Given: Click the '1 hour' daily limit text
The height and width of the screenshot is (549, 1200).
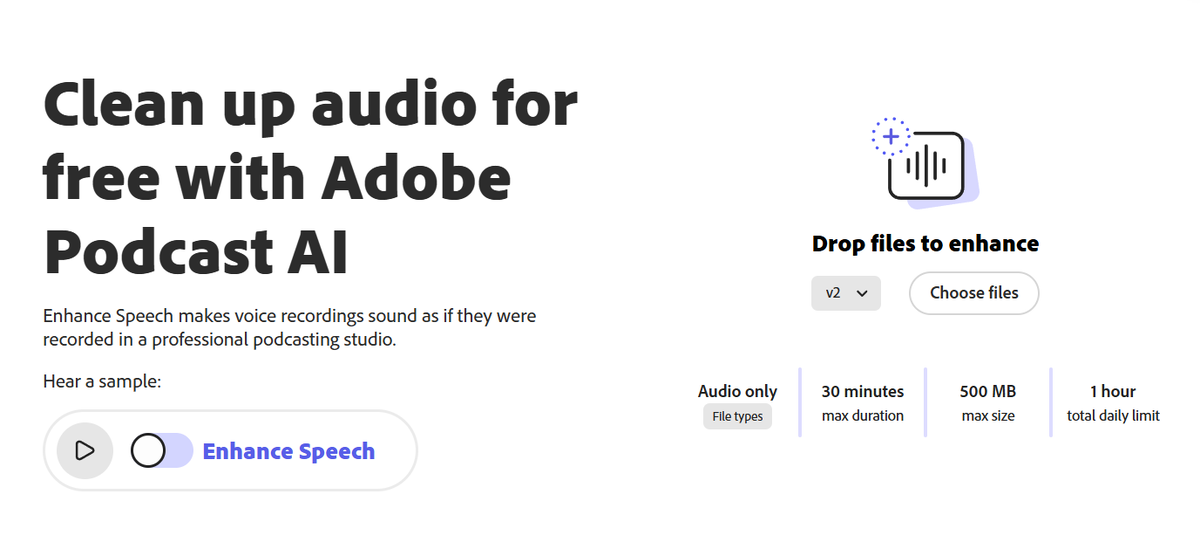Looking at the screenshot, I should click(1113, 391).
